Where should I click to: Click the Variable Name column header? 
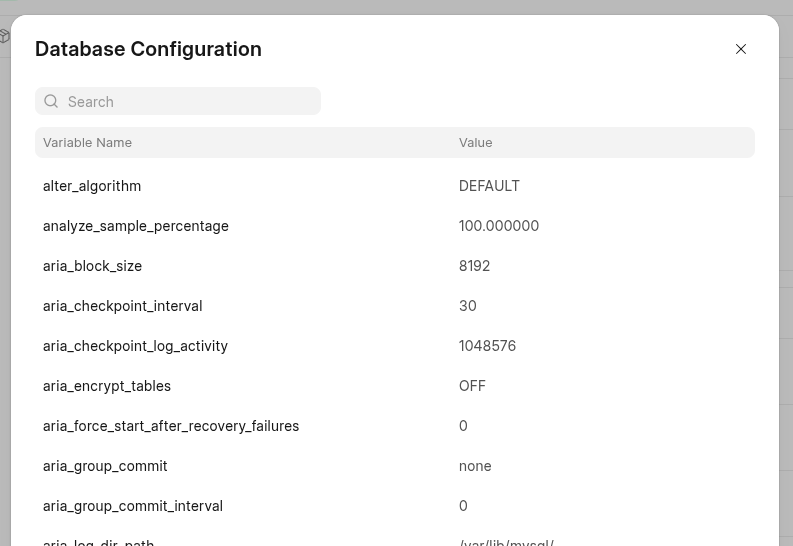coord(88,143)
